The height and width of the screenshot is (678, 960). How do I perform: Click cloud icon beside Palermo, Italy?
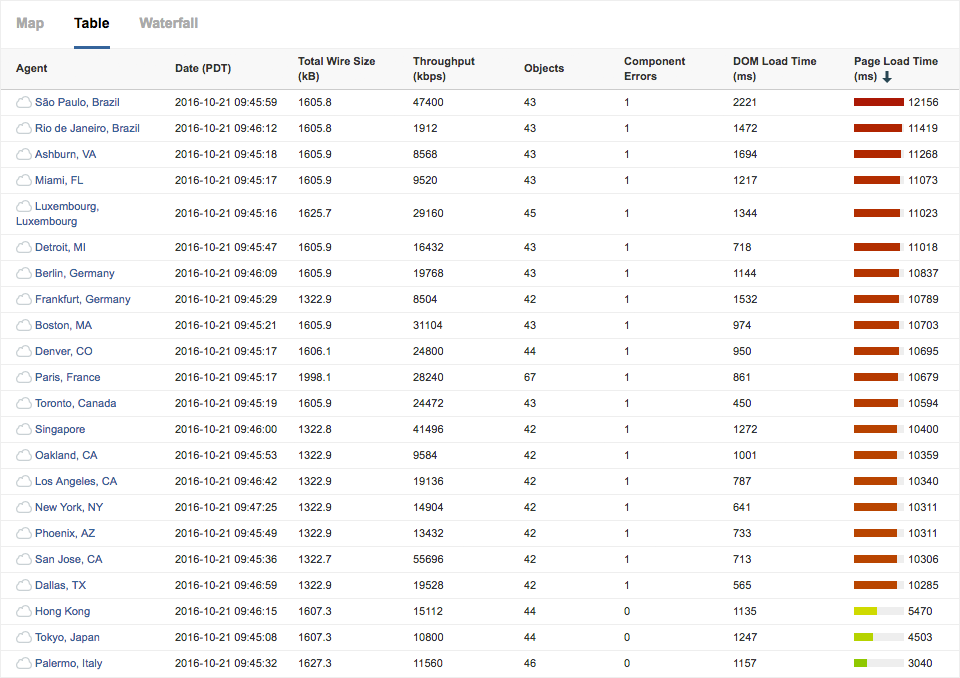click(x=24, y=663)
